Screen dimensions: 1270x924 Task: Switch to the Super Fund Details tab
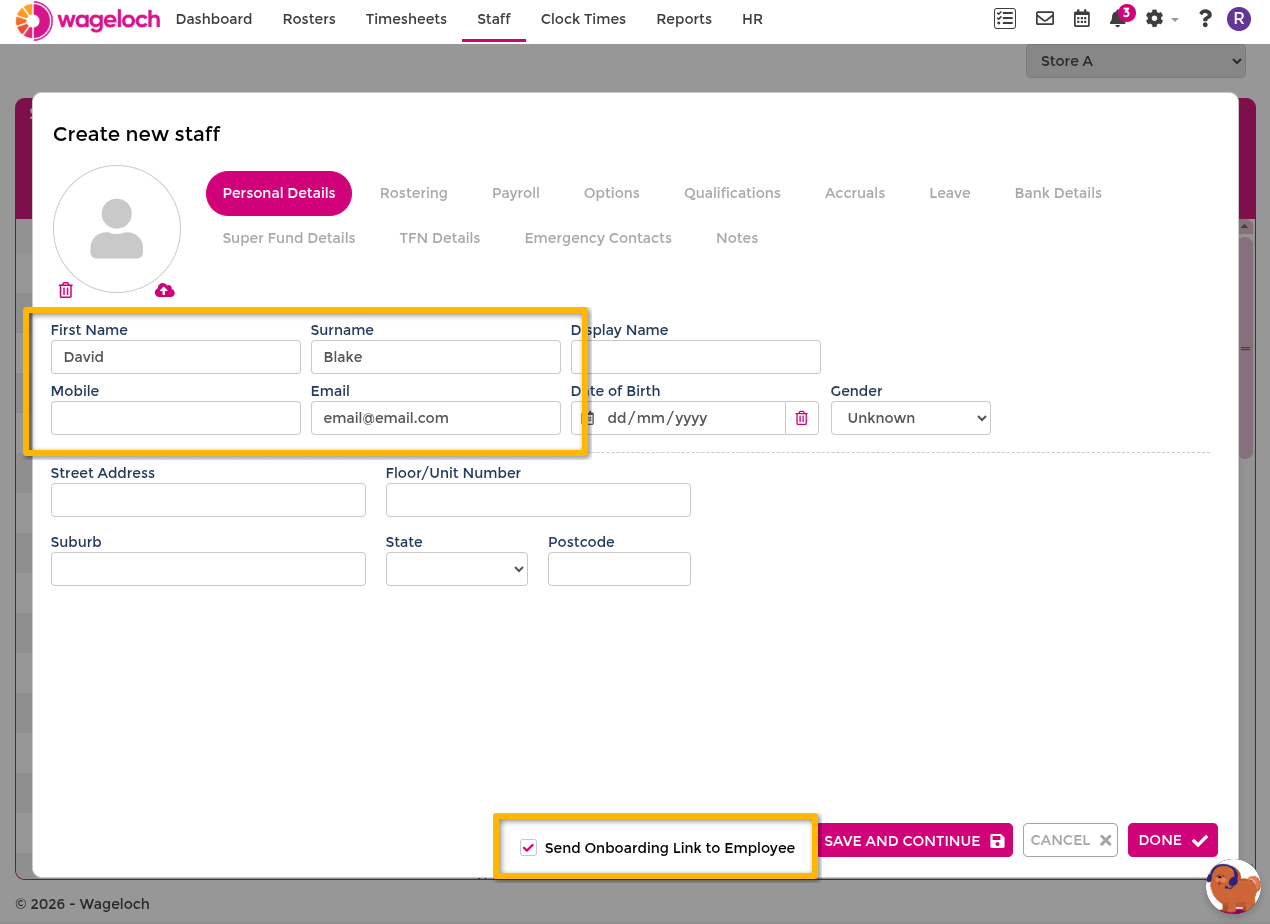pyautogui.click(x=289, y=238)
